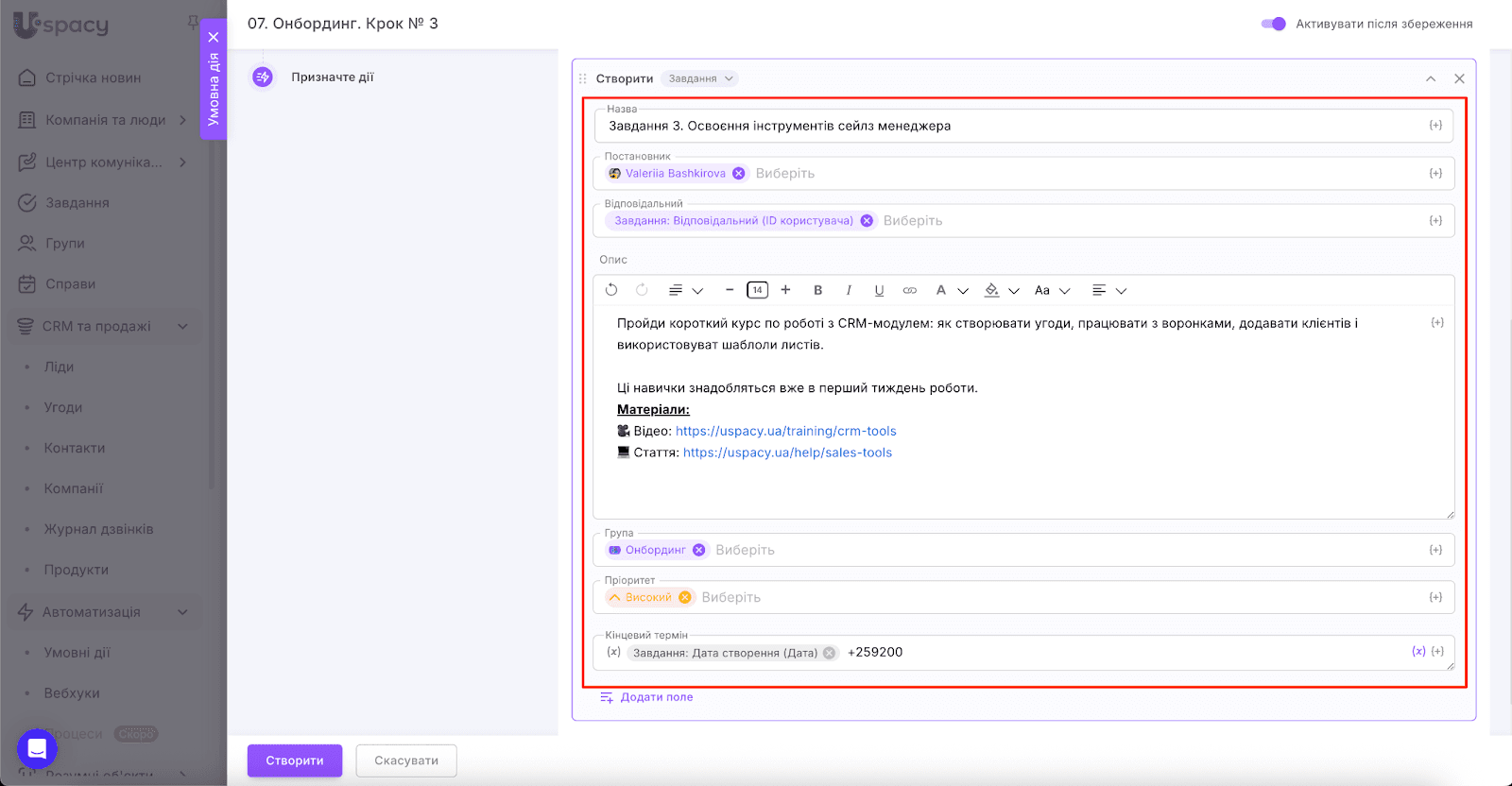Open the crm-tools training video link
1512x786 pixels.
point(786,431)
